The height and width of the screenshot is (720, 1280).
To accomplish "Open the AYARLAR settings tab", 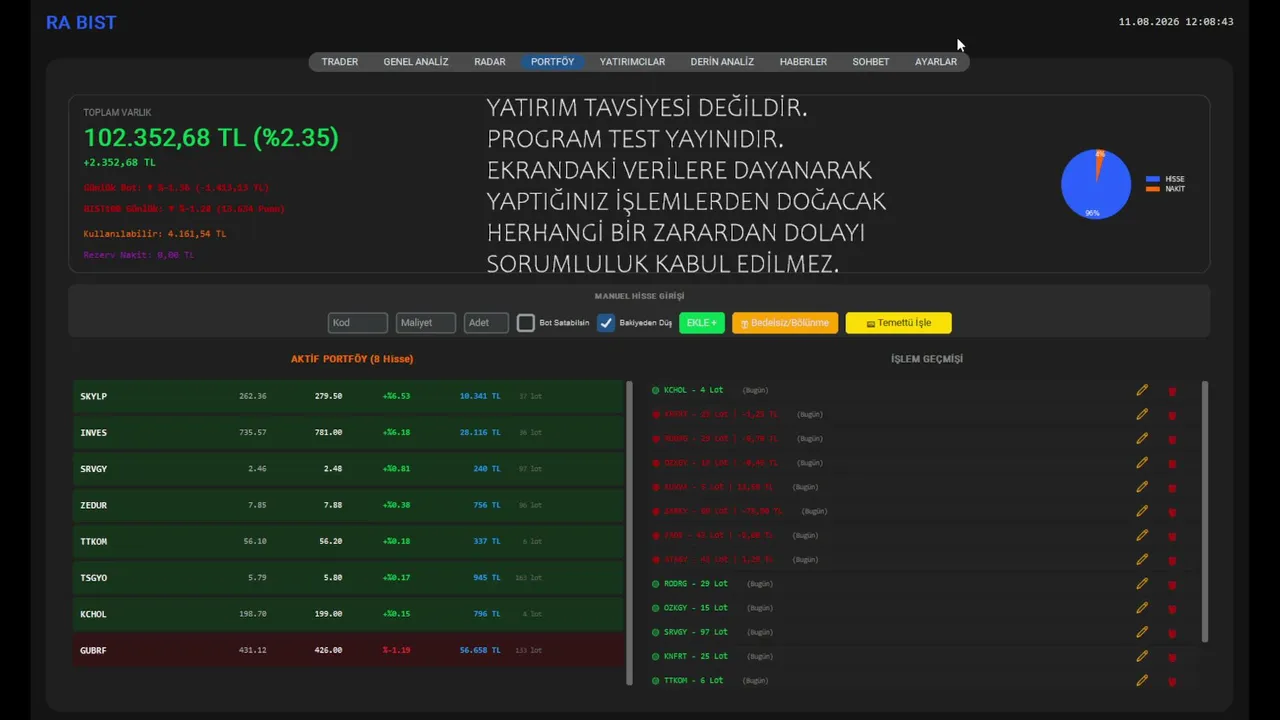I will click(x=936, y=62).
